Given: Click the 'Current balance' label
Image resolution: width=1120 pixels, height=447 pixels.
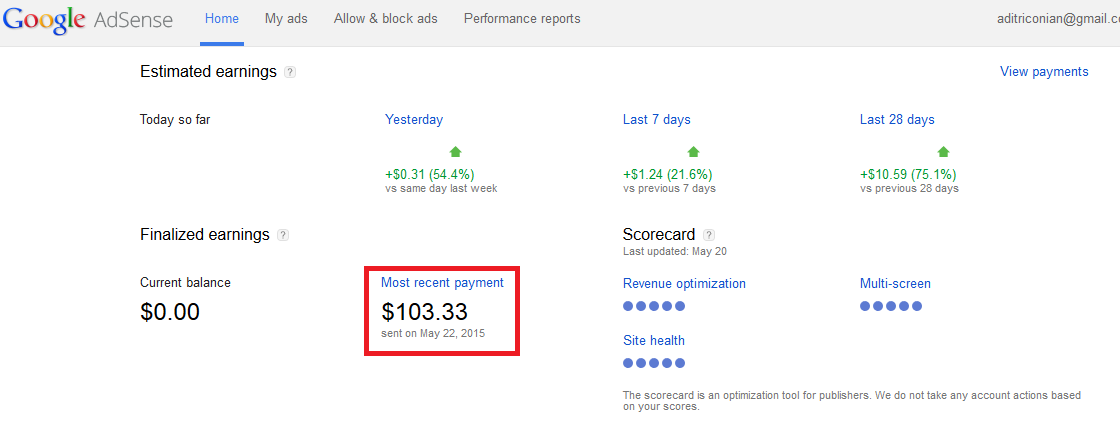Looking at the screenshot, I should (185, 283).
